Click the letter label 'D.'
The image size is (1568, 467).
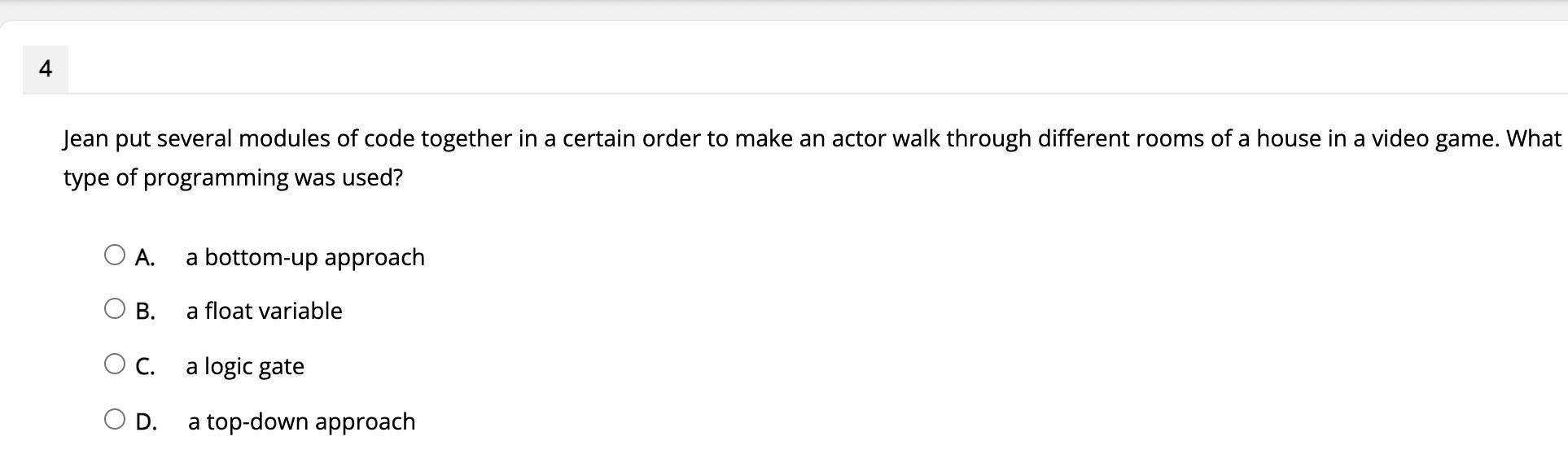point(146,422)
